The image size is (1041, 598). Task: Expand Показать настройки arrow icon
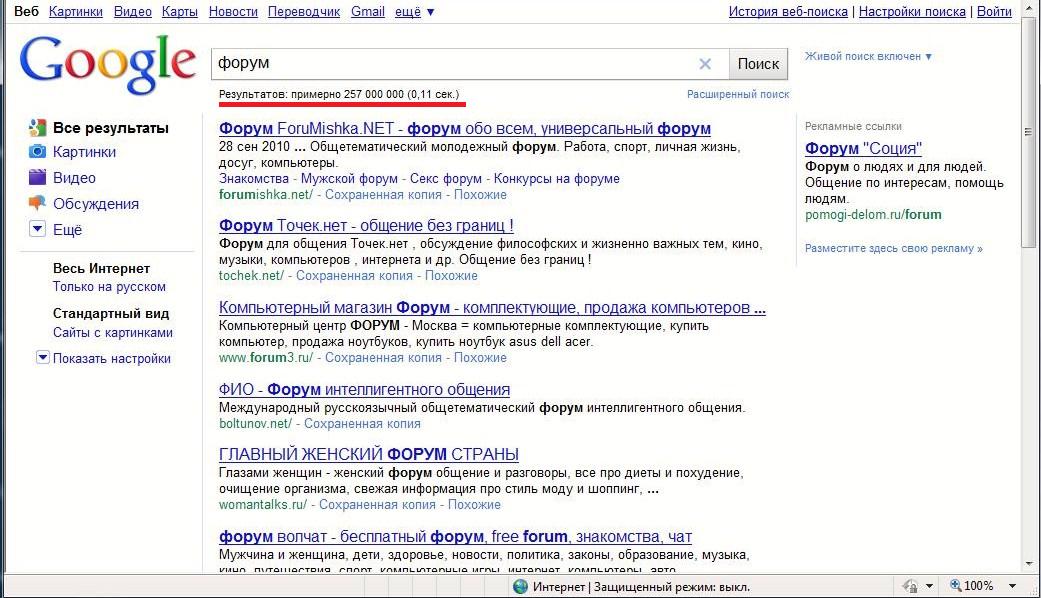click(x=42, y=358)
